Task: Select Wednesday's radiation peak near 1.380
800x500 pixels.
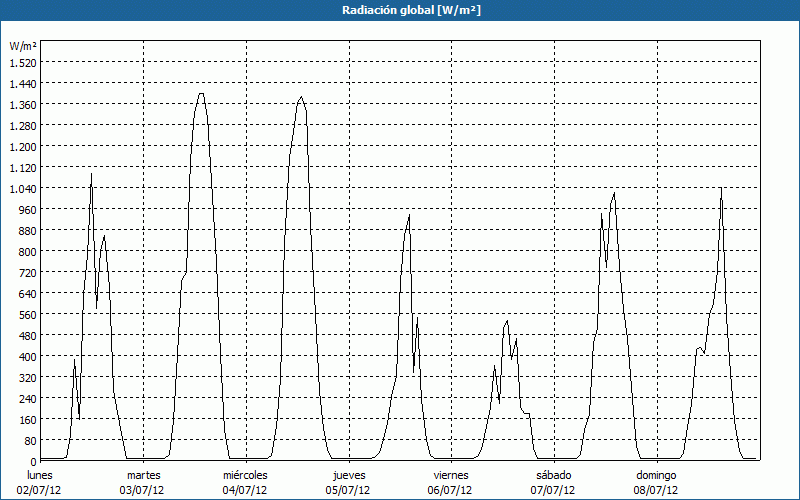Action: 301,97
